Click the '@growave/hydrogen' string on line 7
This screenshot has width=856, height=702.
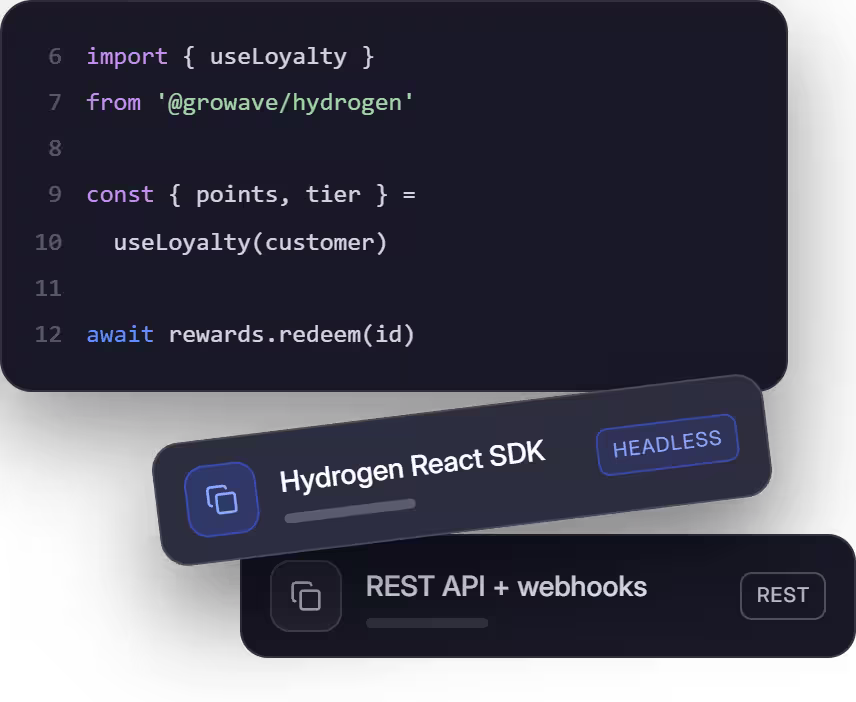(x=285, y=103)
